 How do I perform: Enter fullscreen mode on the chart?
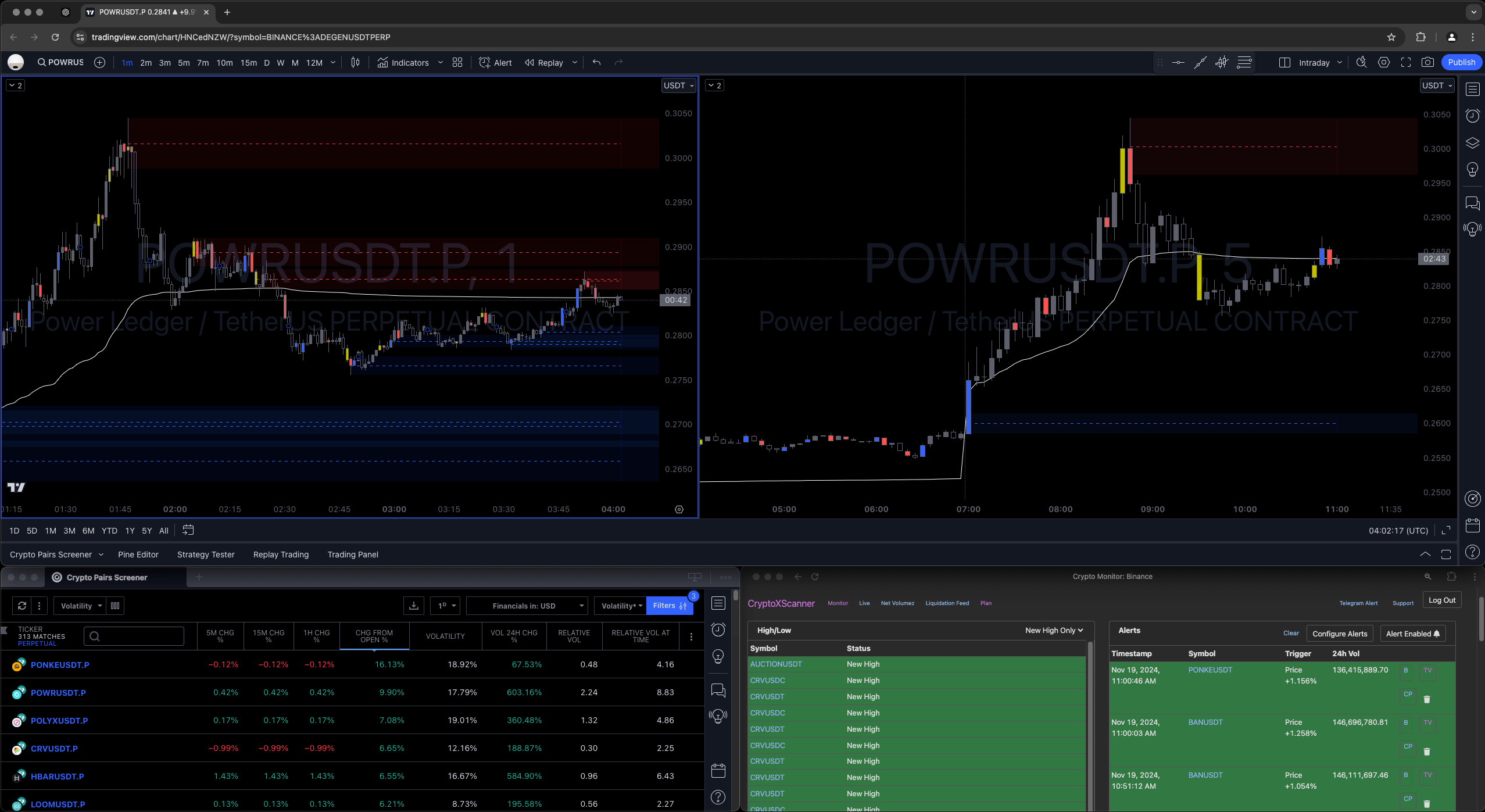click(1407, 62)
